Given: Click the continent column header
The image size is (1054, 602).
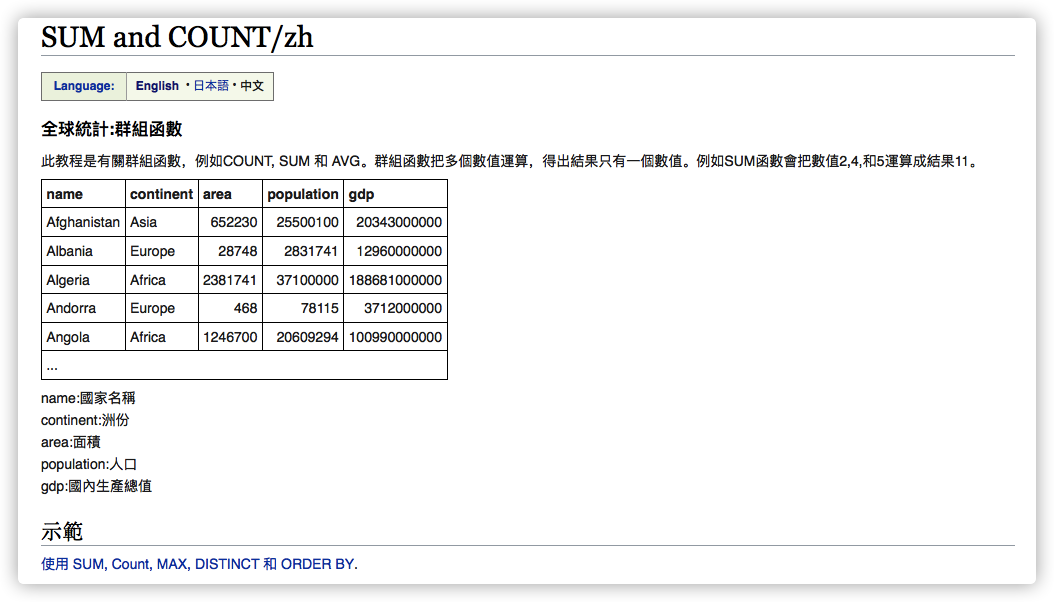Looking at the screenshot, I should 161,193.
